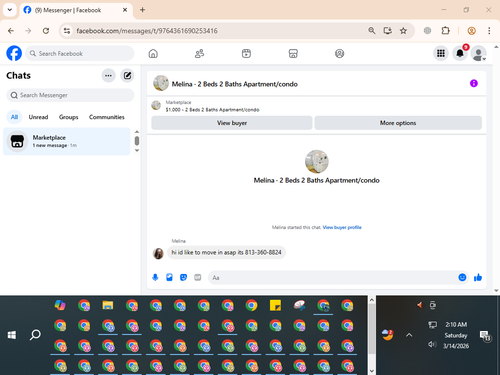Click chat list scroll down arrow
Screen dimensions: 500x375
click(137, 150)
